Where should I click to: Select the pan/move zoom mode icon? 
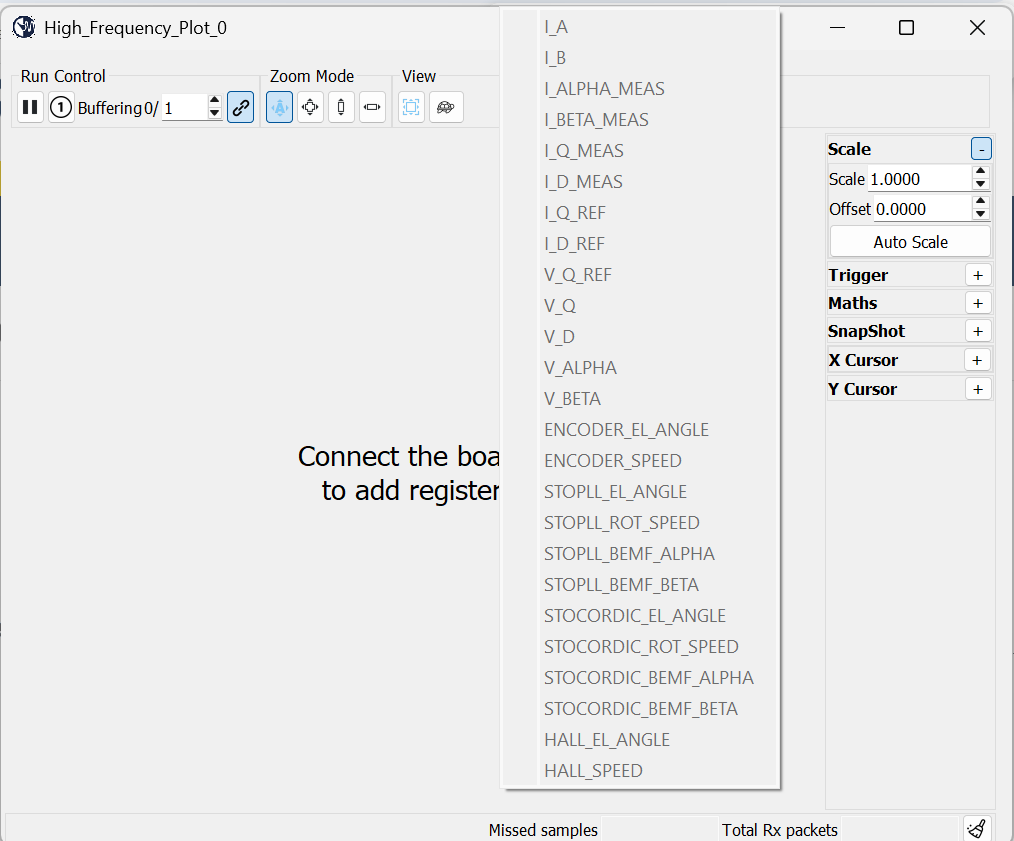click(310, 107)
